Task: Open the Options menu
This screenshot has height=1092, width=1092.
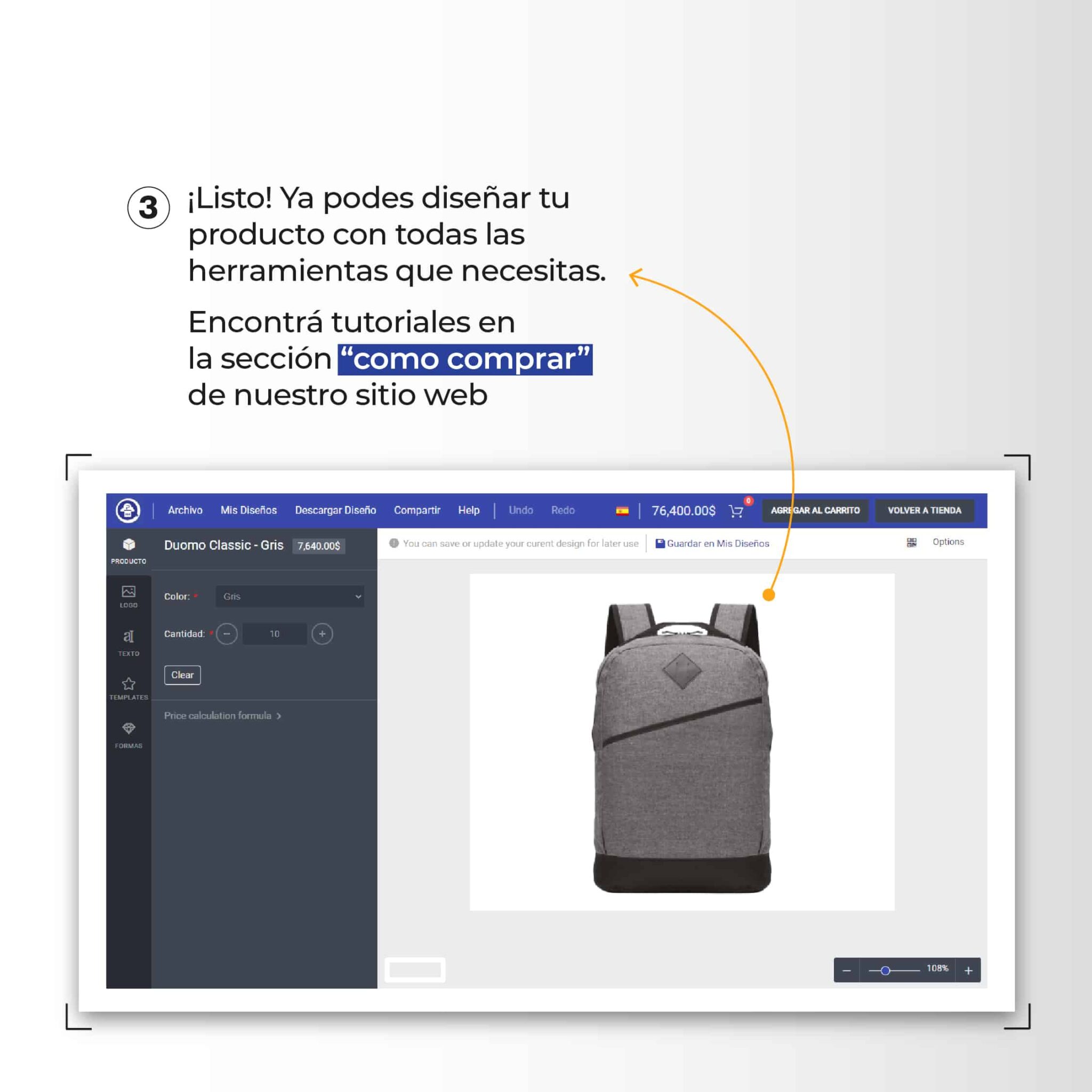Action: 948,542
